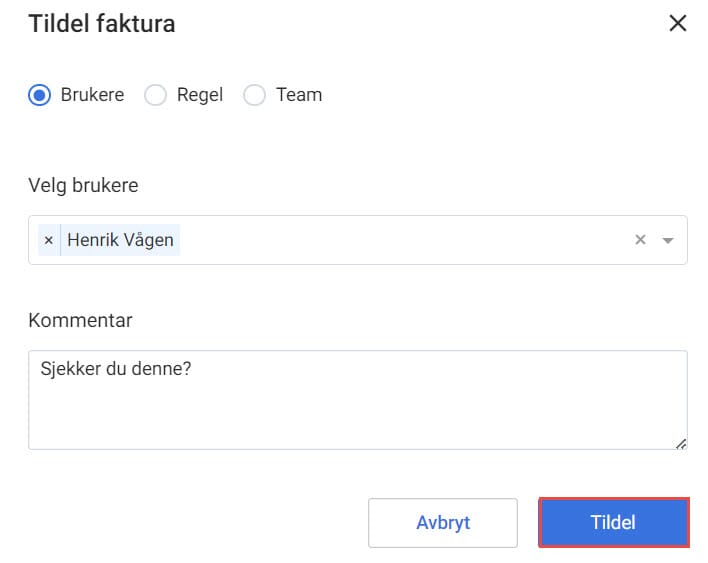Select the Team radio button
The height and width of the screenshot is (563, 708).
click(x=254, y=95)
